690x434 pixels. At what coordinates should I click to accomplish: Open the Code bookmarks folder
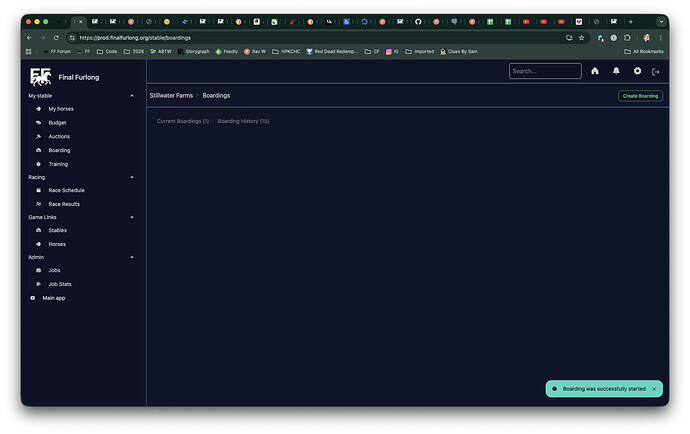click(107, 51)
